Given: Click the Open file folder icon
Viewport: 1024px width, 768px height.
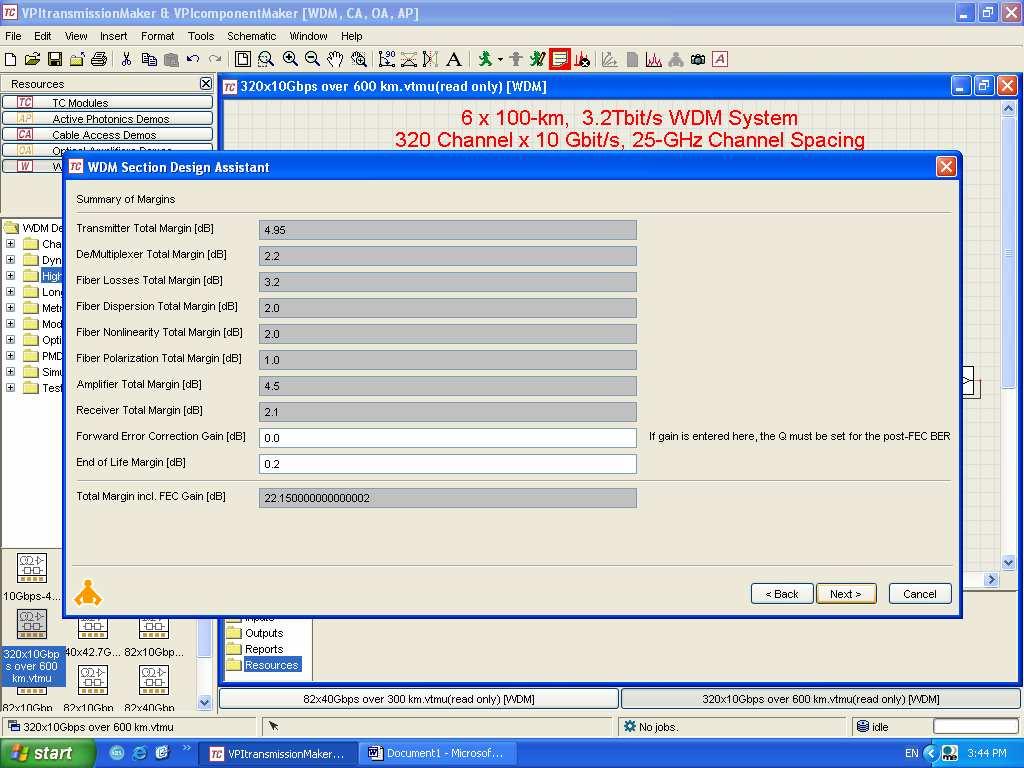Looking at the screenshot, I should (x=32, y=59).
